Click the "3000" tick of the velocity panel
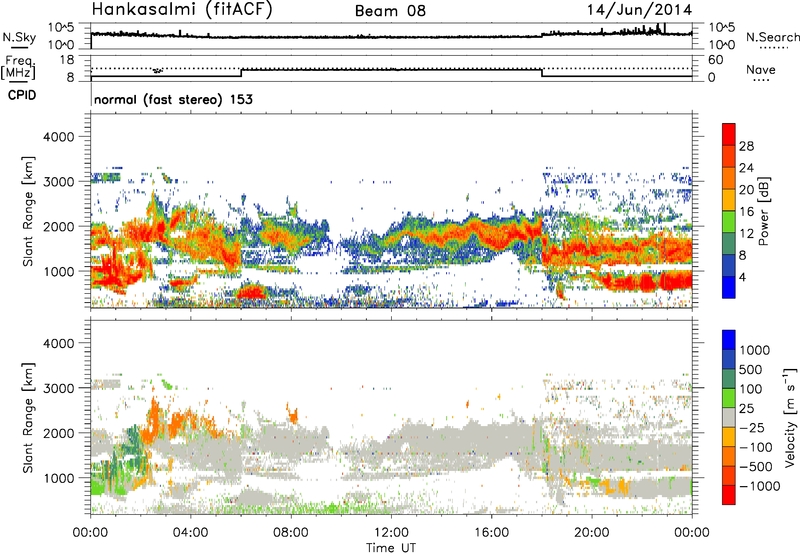Screen dimensions: 800x554 pyautogui.click(x=58, y=388)
